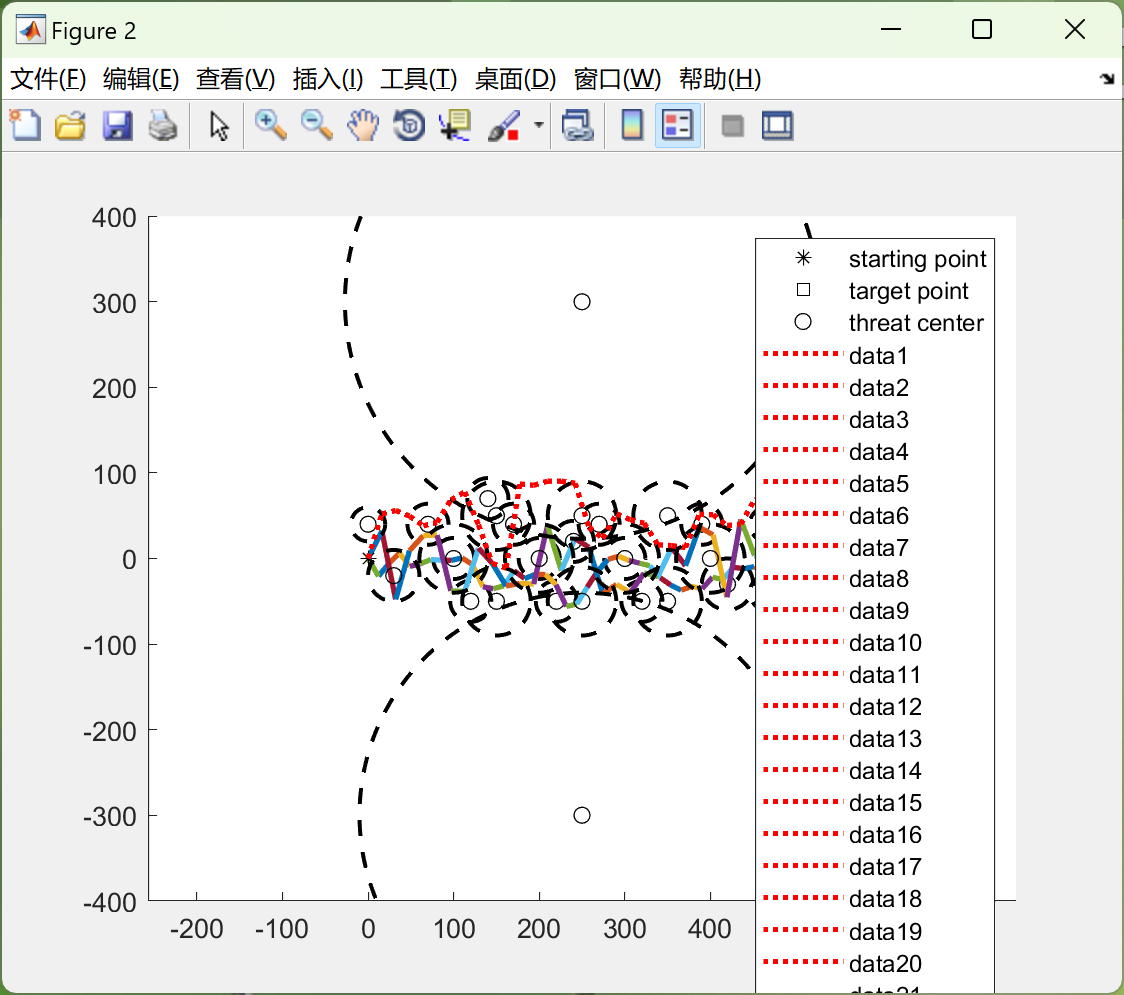
Task: Activate the Zoom In tool
Action: tap(271, 125)
